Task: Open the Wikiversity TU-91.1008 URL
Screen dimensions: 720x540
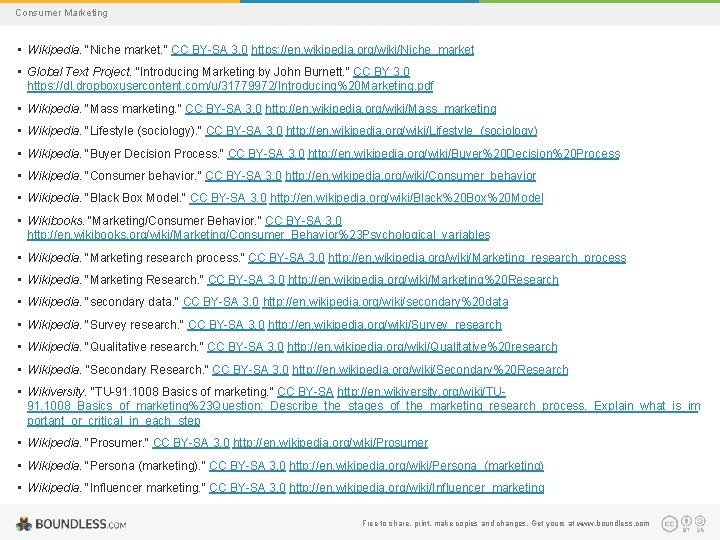Action: pos(364,406)
